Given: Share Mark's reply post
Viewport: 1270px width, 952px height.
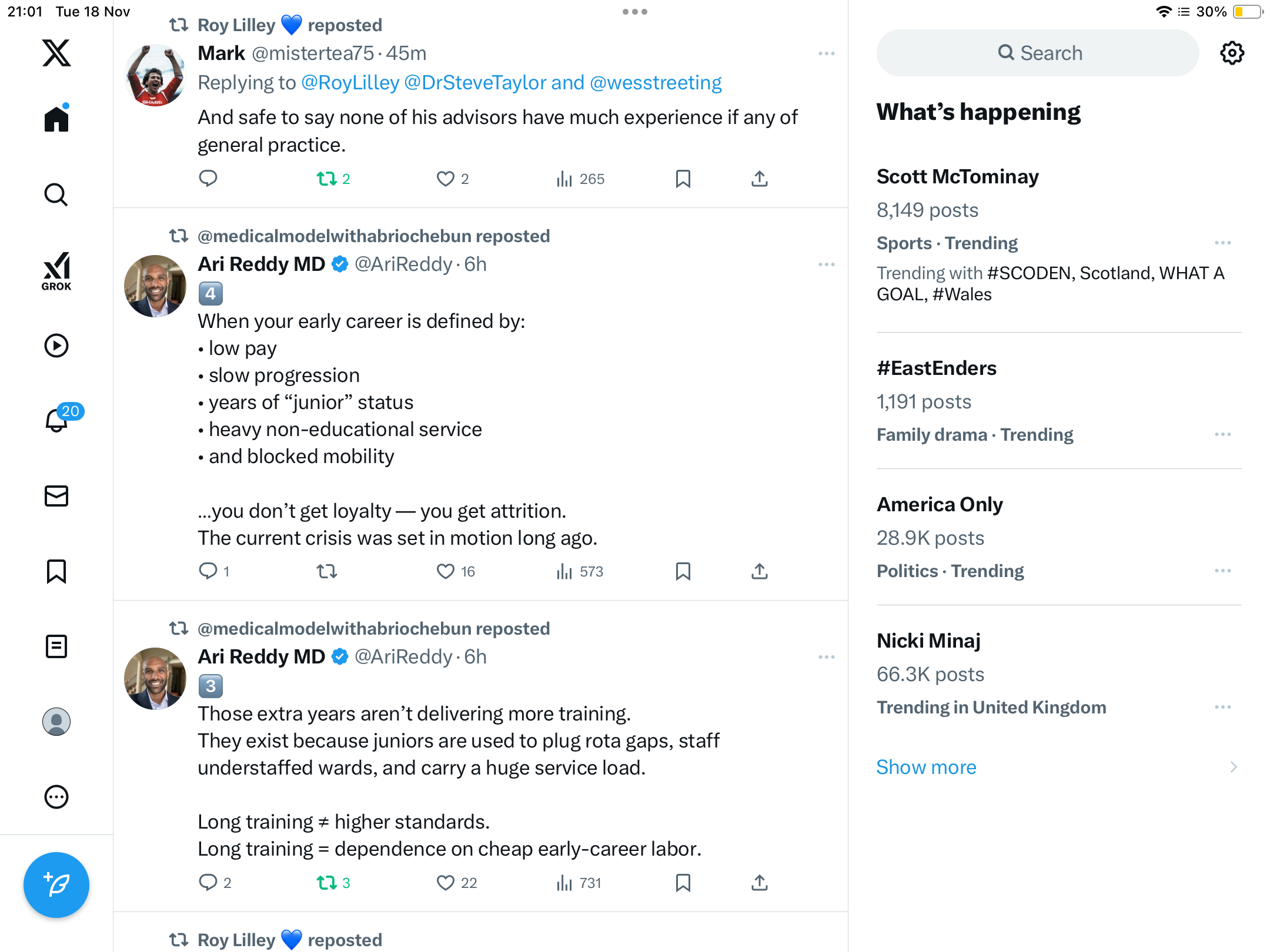Looking at the screenshot, I should coord(759,179).
